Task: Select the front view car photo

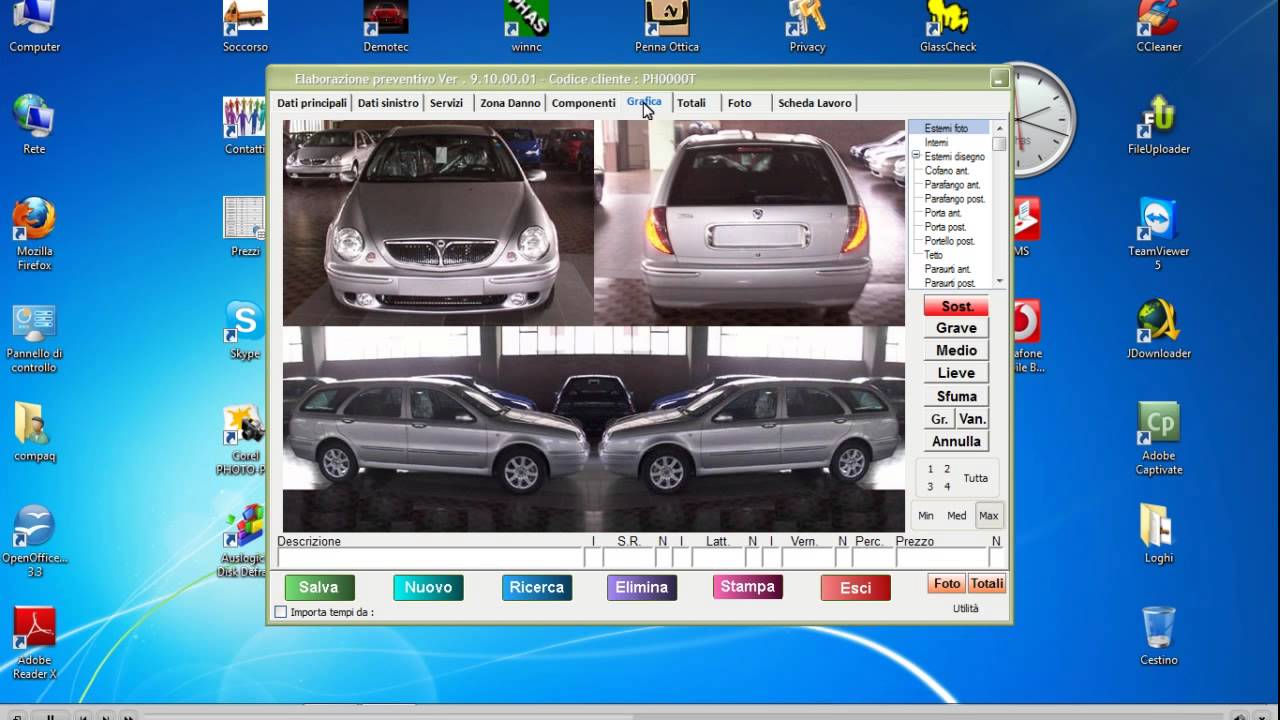Action: point(438,222)
